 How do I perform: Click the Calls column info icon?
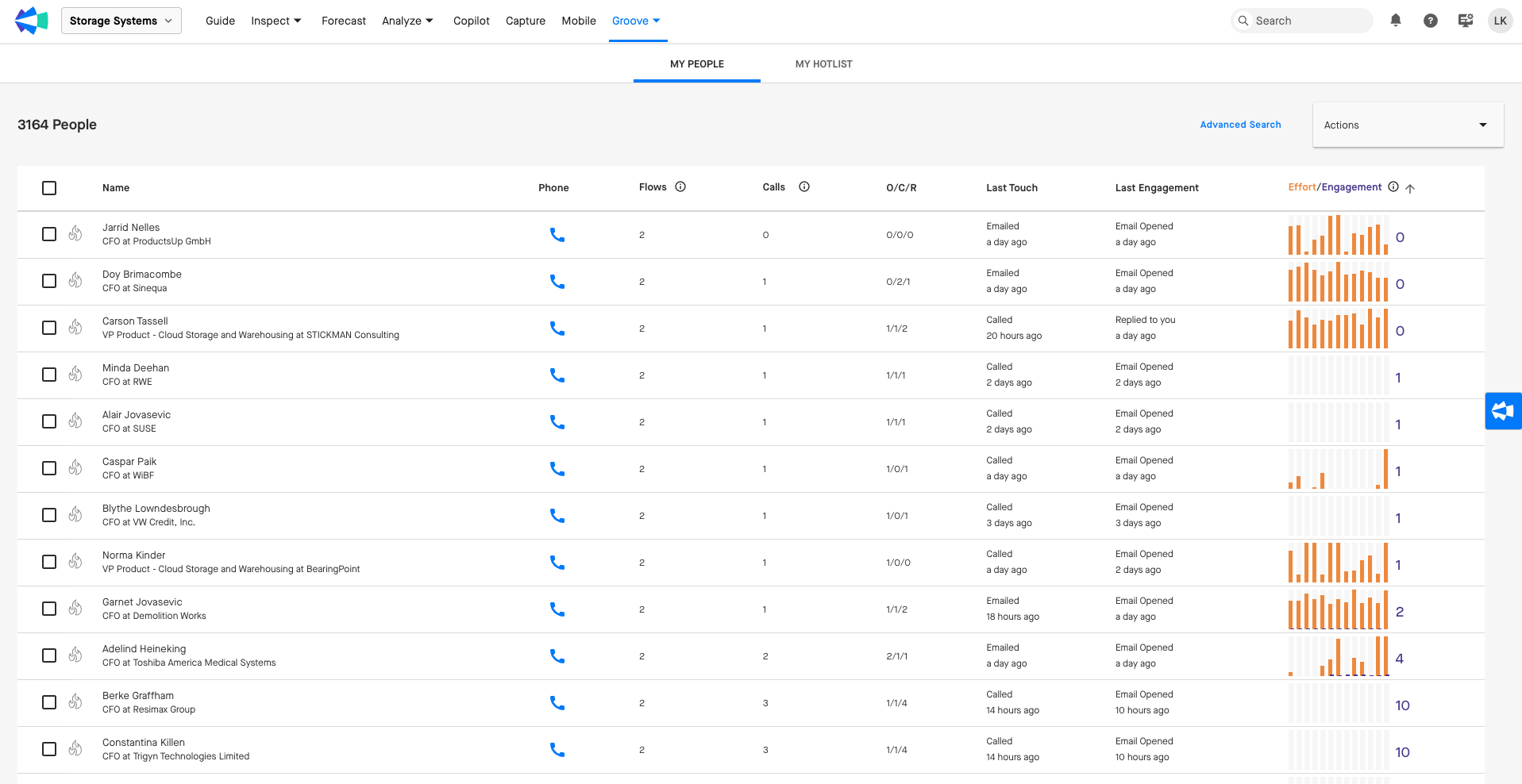(804, 187)
